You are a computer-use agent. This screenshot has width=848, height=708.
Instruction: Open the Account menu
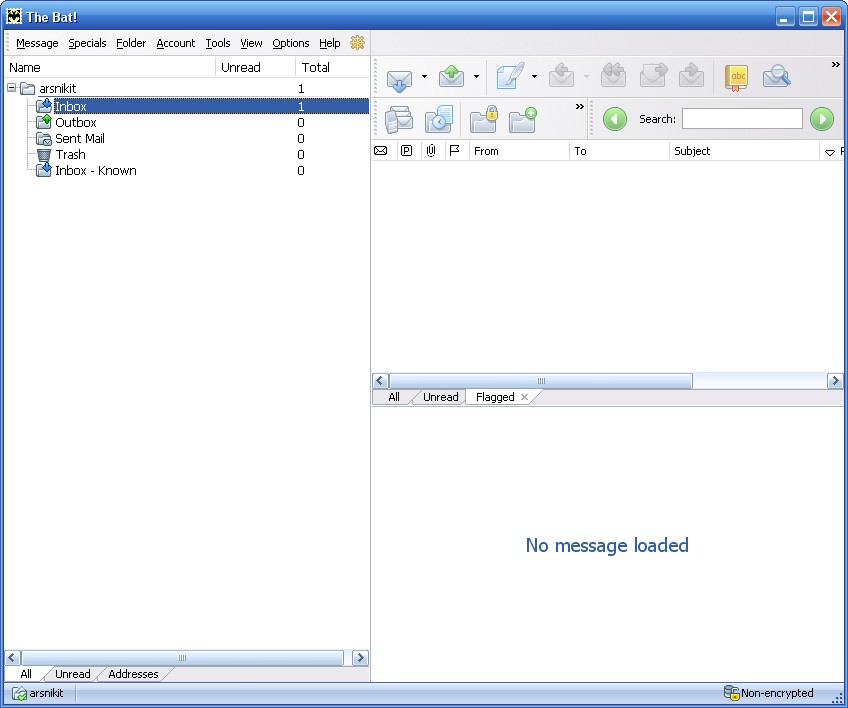pos(176,43)
